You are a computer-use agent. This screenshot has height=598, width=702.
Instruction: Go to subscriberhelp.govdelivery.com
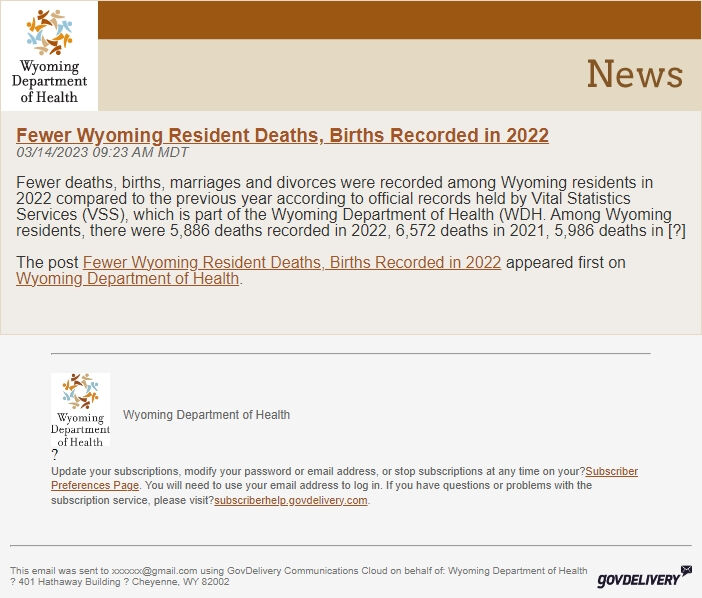tap(291, 500)
